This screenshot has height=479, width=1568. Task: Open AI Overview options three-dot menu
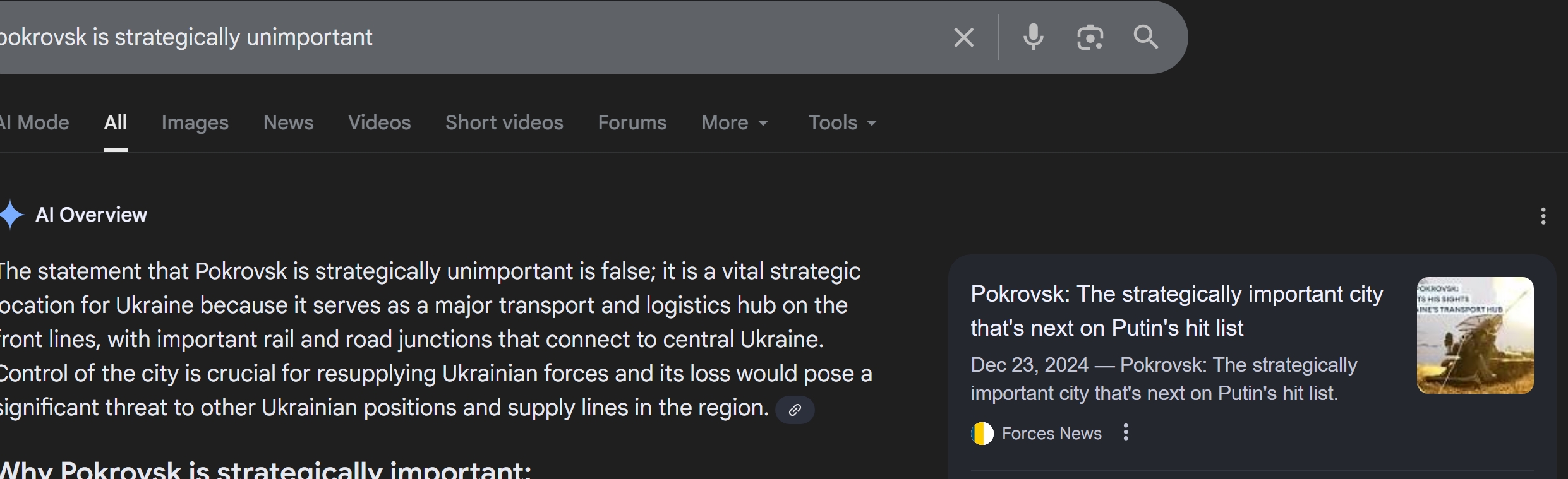[1543, 216]
